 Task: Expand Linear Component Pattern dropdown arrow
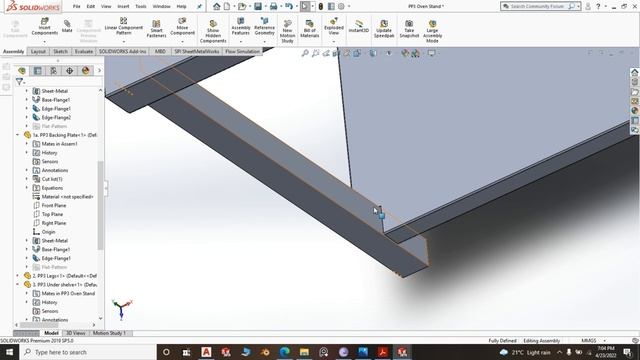(x=124, y=42)
